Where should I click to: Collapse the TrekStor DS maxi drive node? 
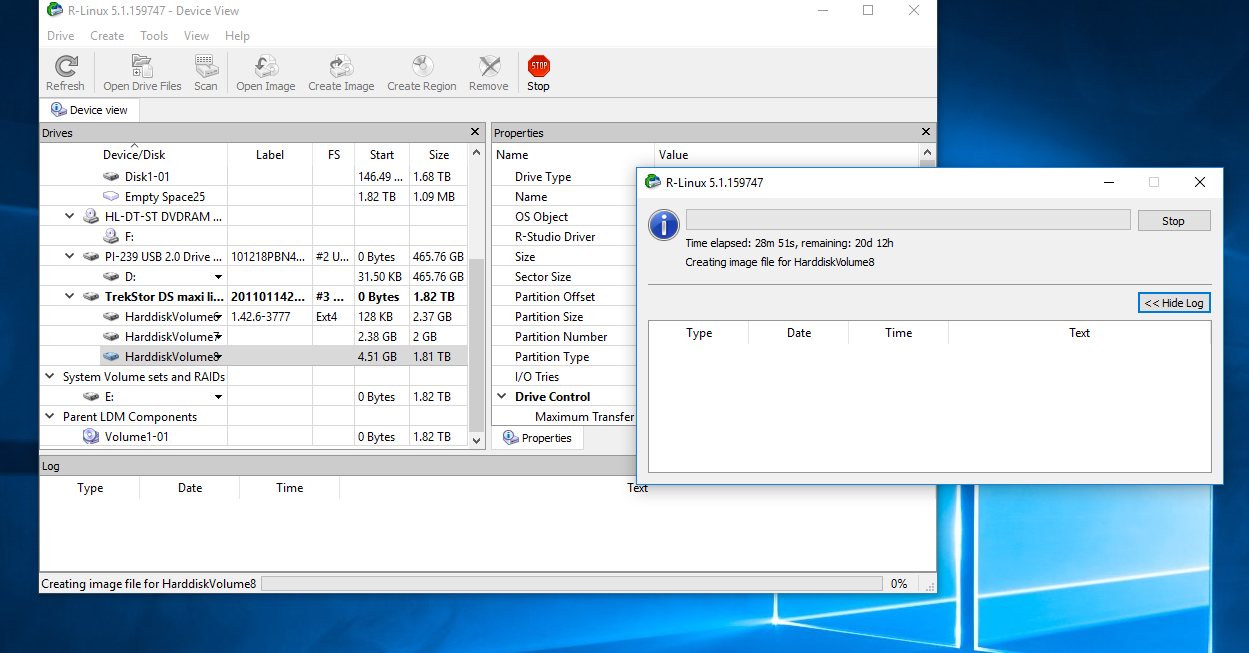pos(69,297)
